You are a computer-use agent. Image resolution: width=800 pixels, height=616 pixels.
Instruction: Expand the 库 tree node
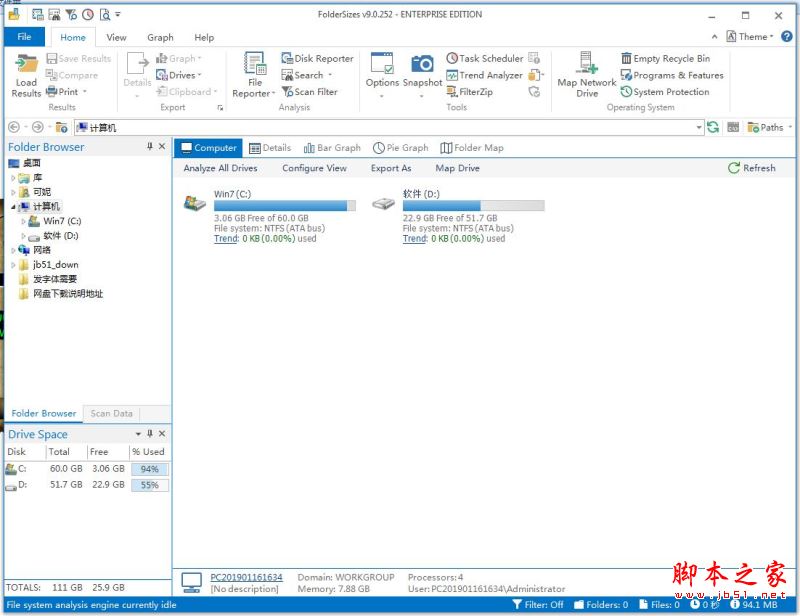13,178
